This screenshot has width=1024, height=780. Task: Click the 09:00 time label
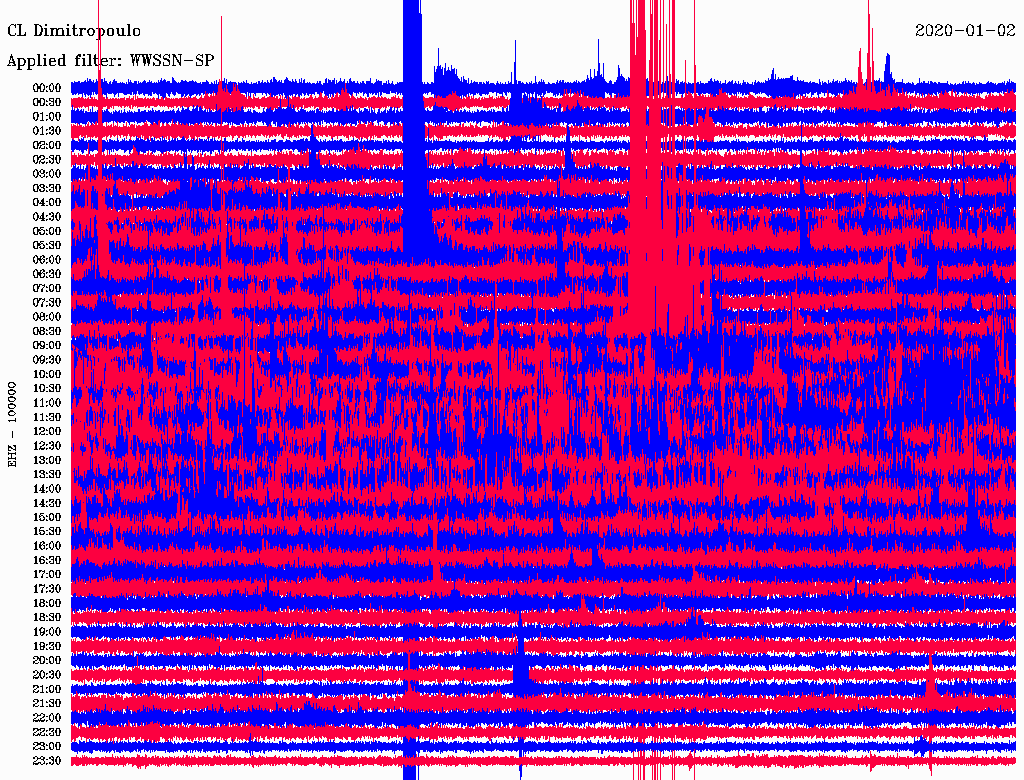(x=47, y=345)
